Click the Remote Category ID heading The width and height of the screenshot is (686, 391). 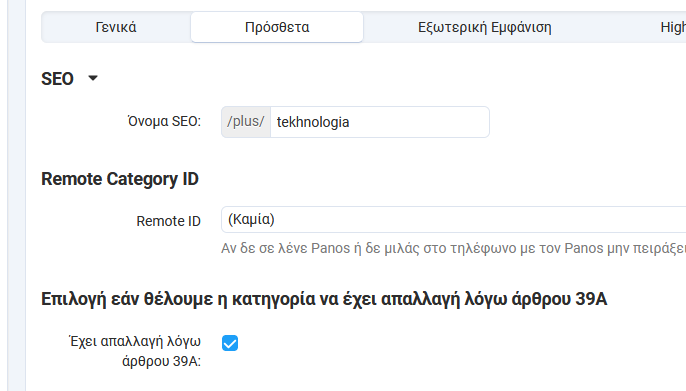(x=120, y=179)
